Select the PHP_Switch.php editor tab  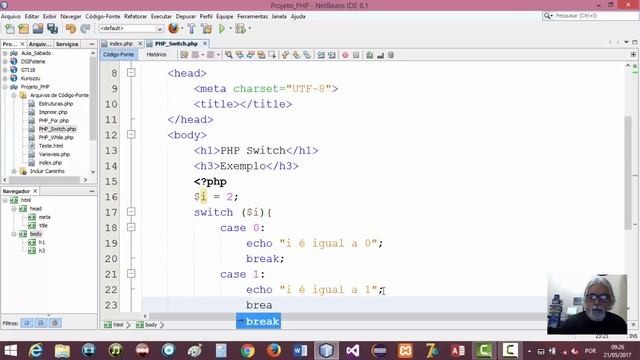tap(176, 44)
